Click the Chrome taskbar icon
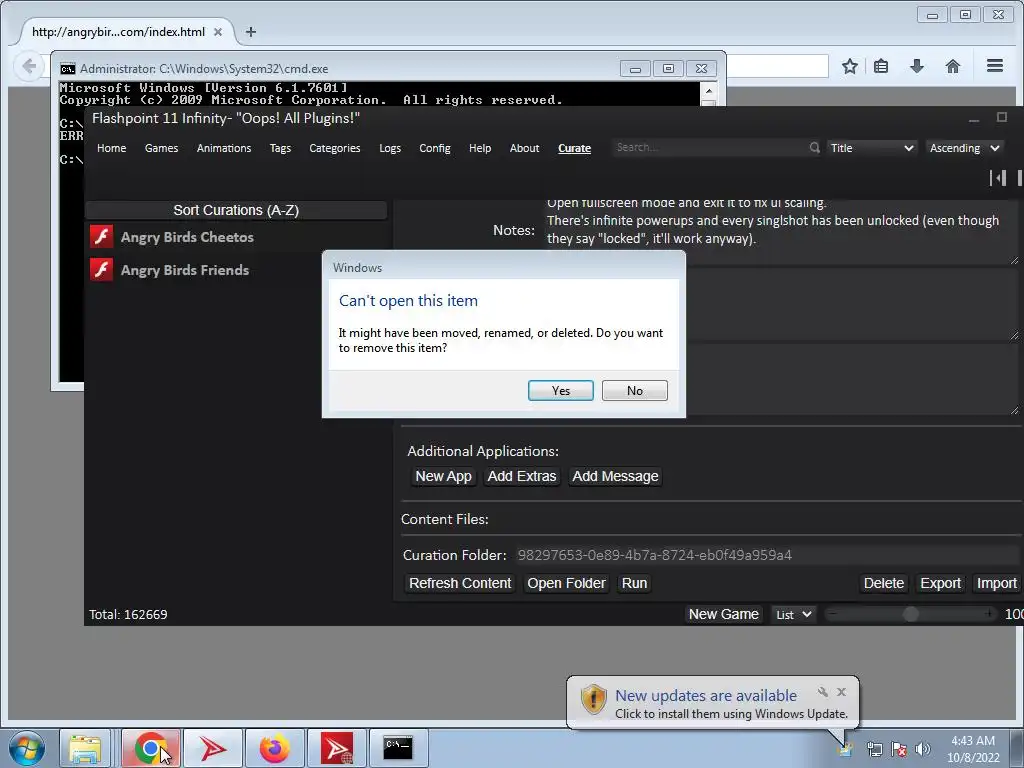 click(150, 748)
